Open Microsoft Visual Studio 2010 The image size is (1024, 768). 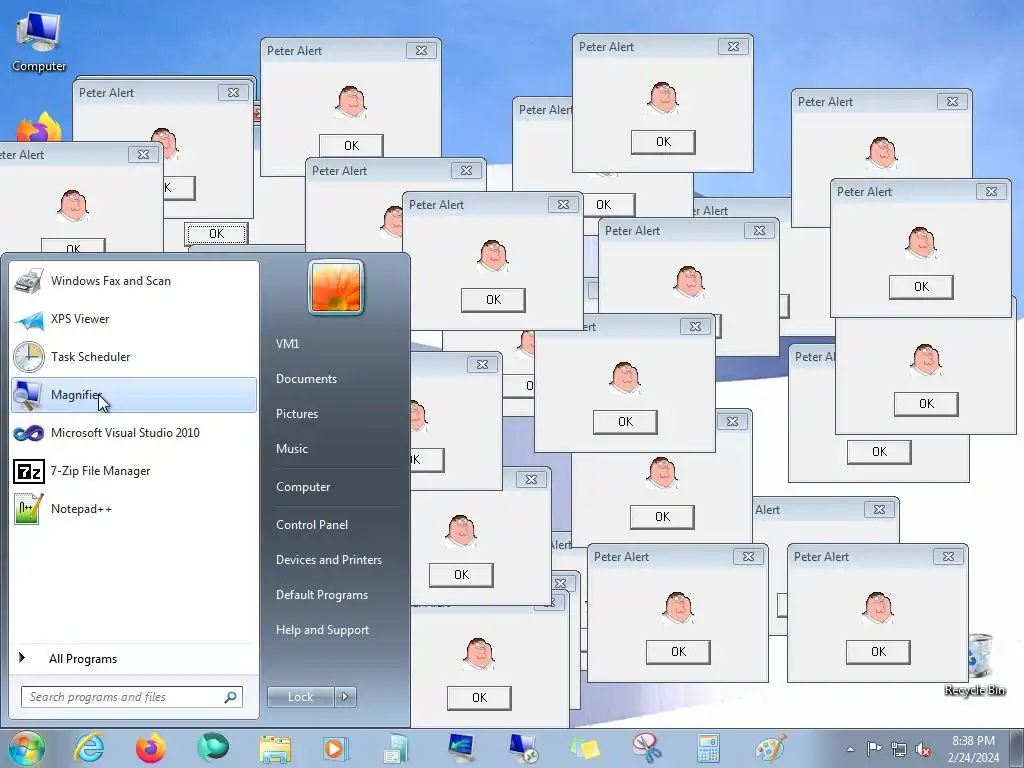tap(134, 432)
